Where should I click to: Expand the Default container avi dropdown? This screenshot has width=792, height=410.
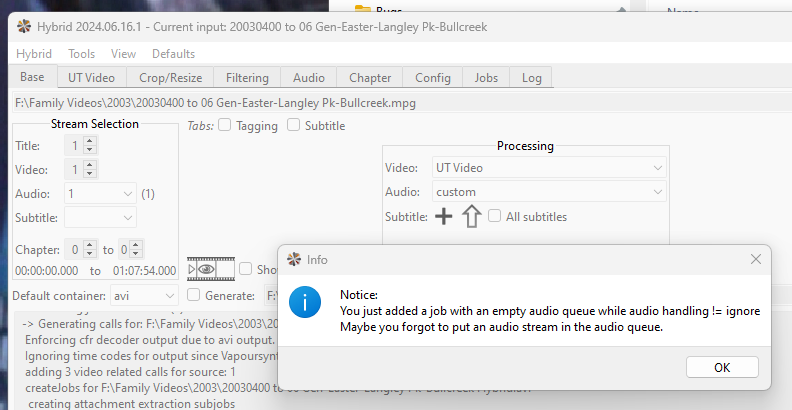[143, 296]
